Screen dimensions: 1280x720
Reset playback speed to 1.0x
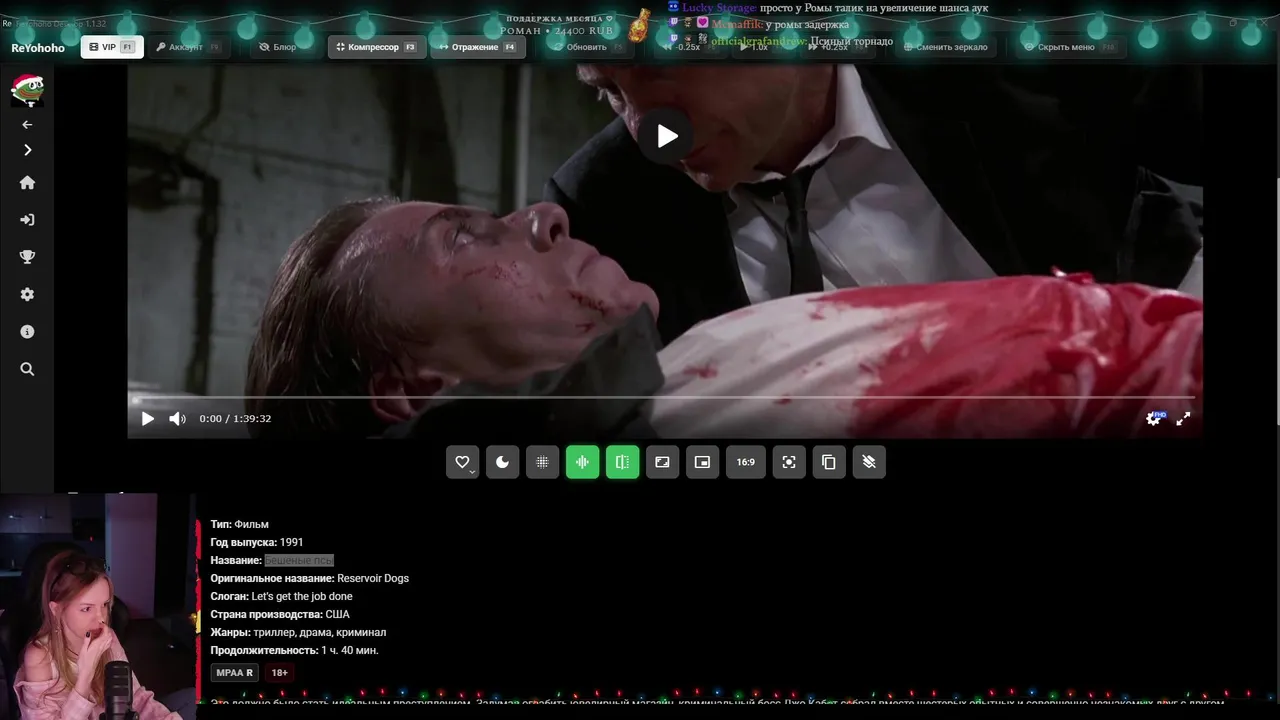pyautogui.click(x=755, y=47)
